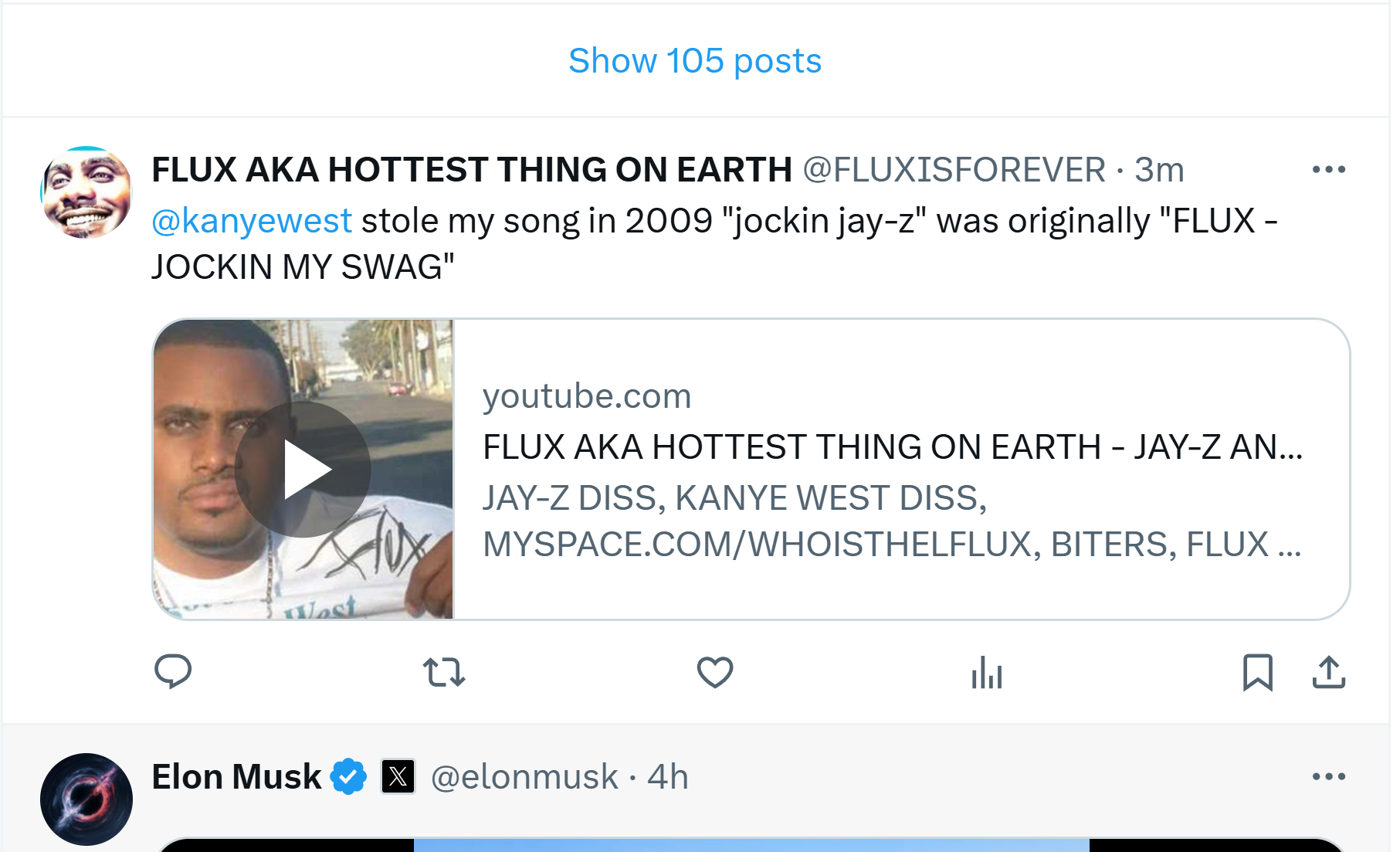The width and height of the screenshot is (1400, 852).
Task: Click Elon Musk's blue verified checkmark
Action: click(349, 776)
